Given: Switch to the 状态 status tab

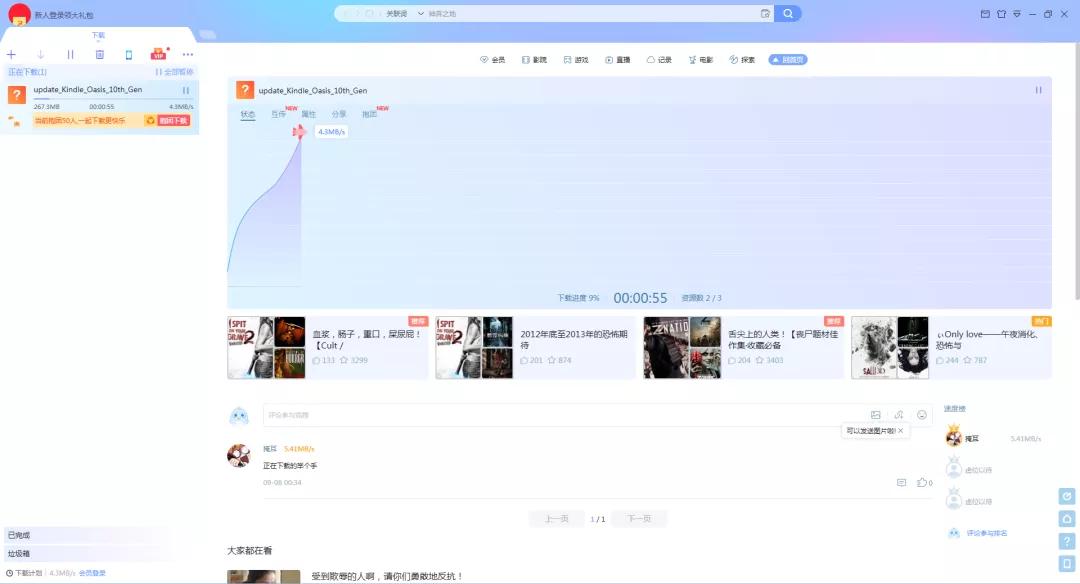Looking at the screenshot, I should click(248, 114).
